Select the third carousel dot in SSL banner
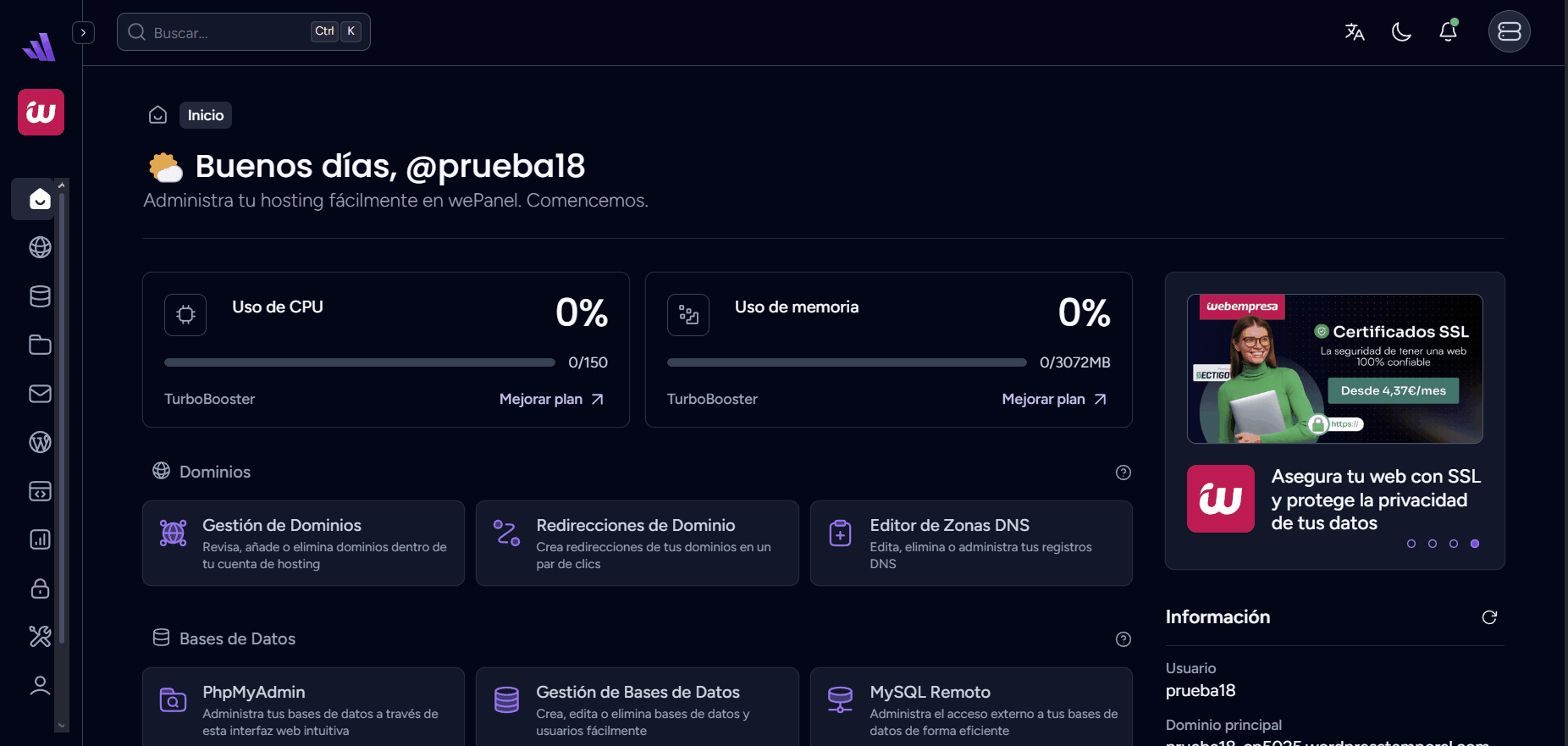 coord(1454,544)
